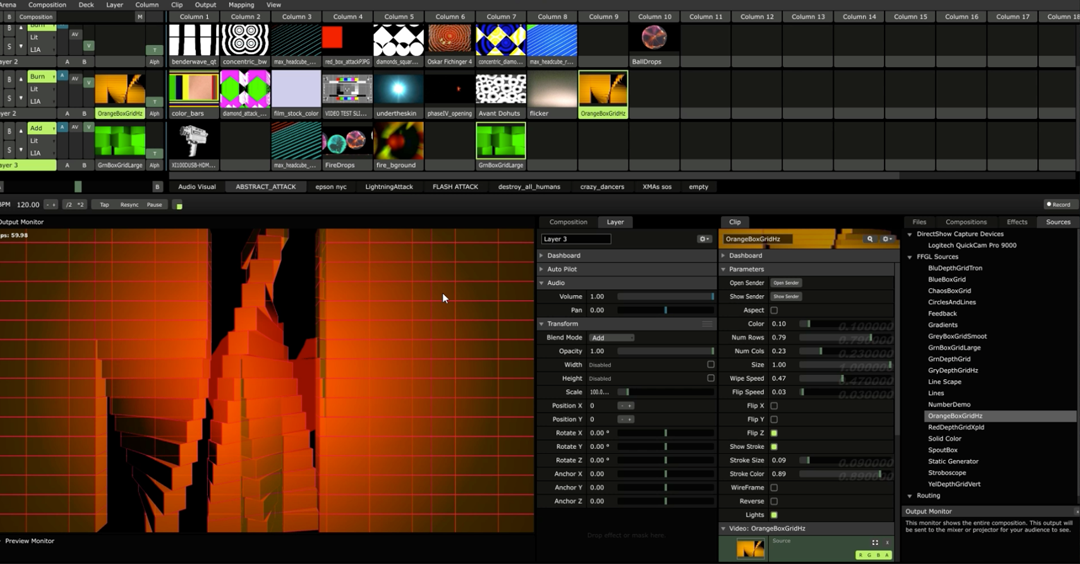1080x564 pixels.
Task: Trigger the FireDrops clip thumbnail
Action: coord(347,140)
